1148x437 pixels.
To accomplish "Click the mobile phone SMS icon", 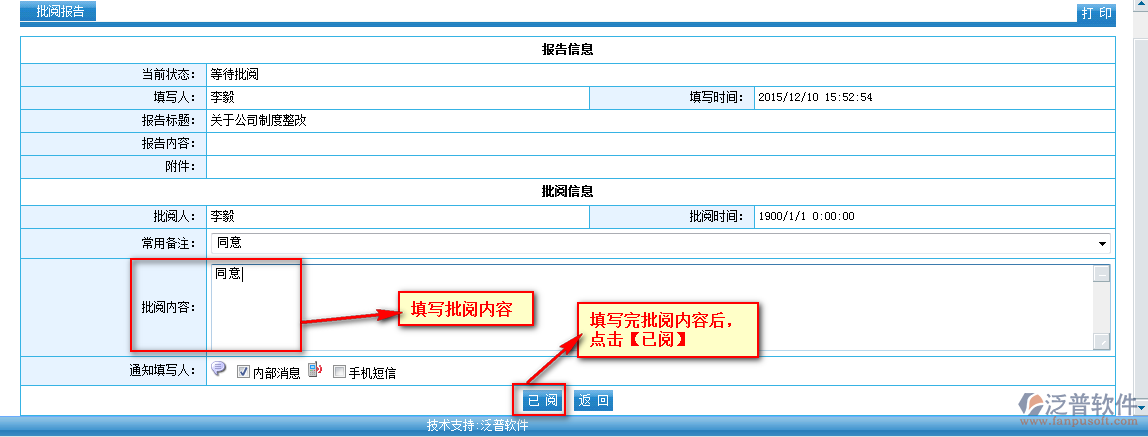I will pyautogui.click(x=315, y=370).
